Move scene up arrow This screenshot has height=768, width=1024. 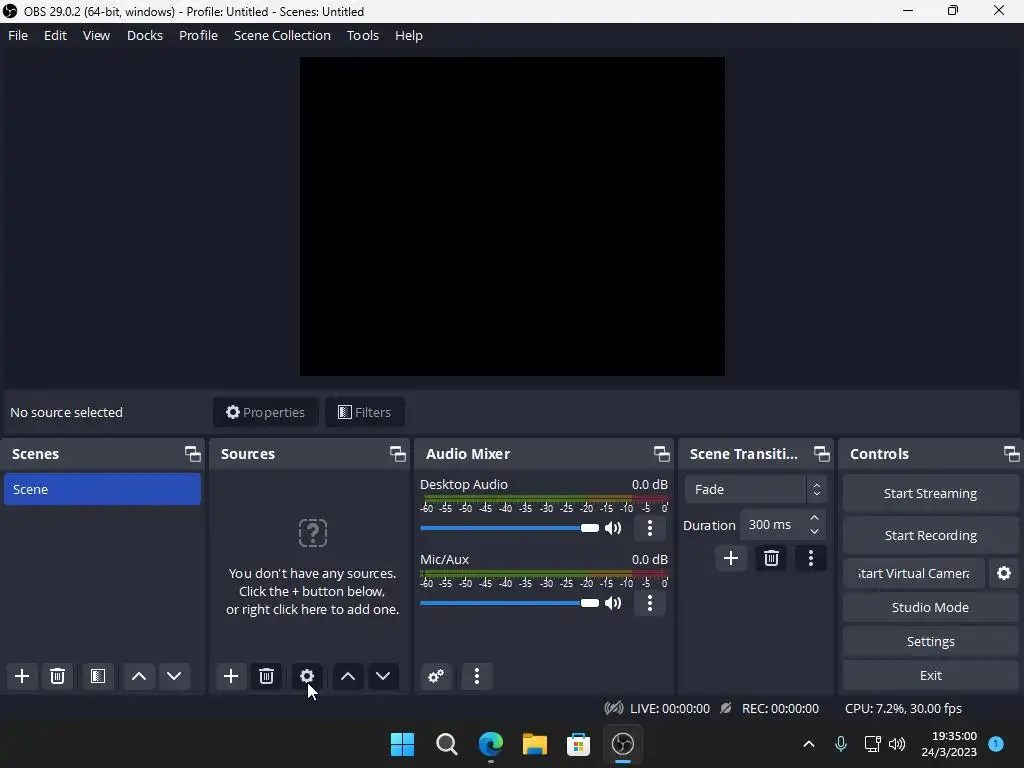click(138, 676)
